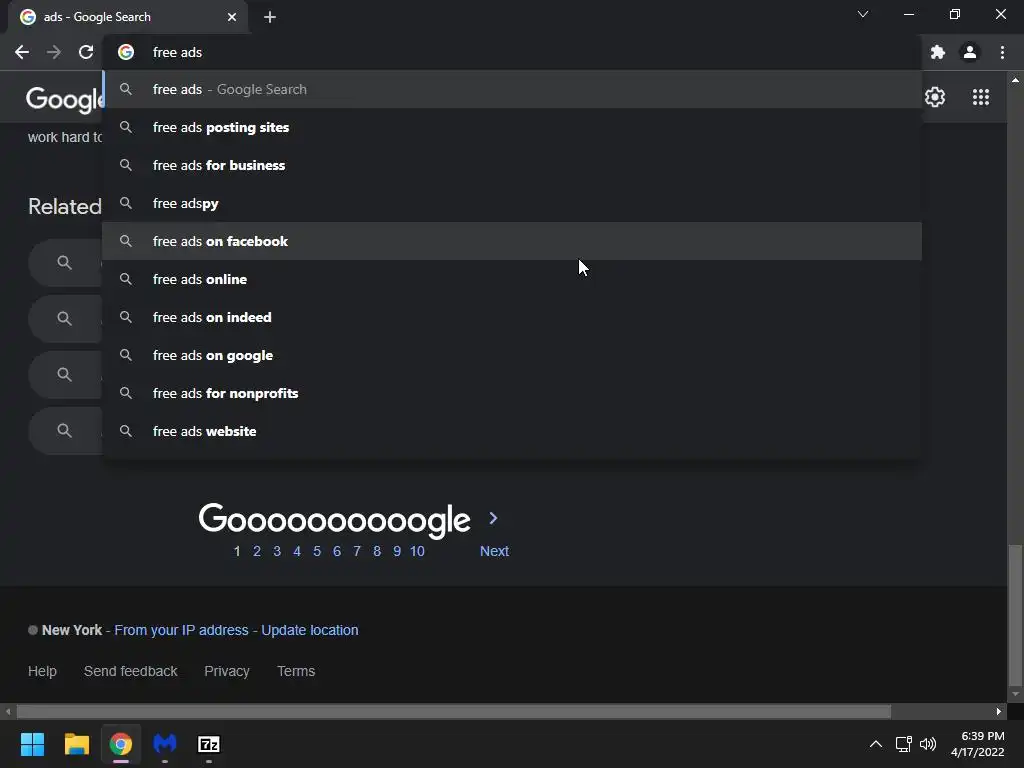1024x768 pixels.
Task: Open File Explorer from the taskbar
Action: click(76, 744)
